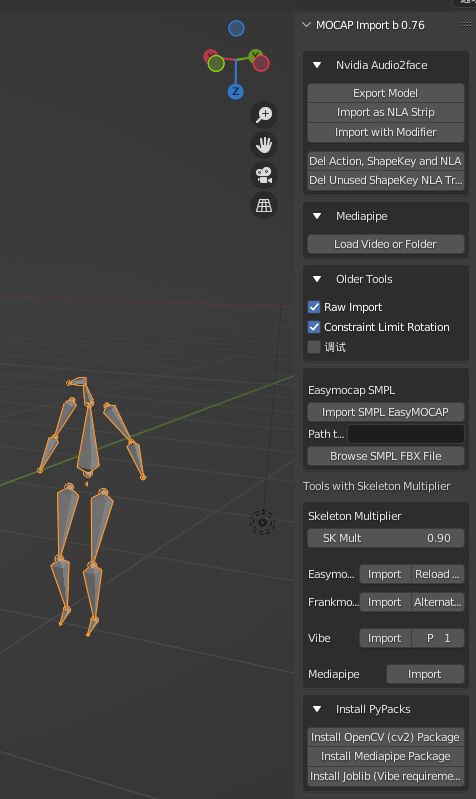Toggle the camera view icon

264,175
